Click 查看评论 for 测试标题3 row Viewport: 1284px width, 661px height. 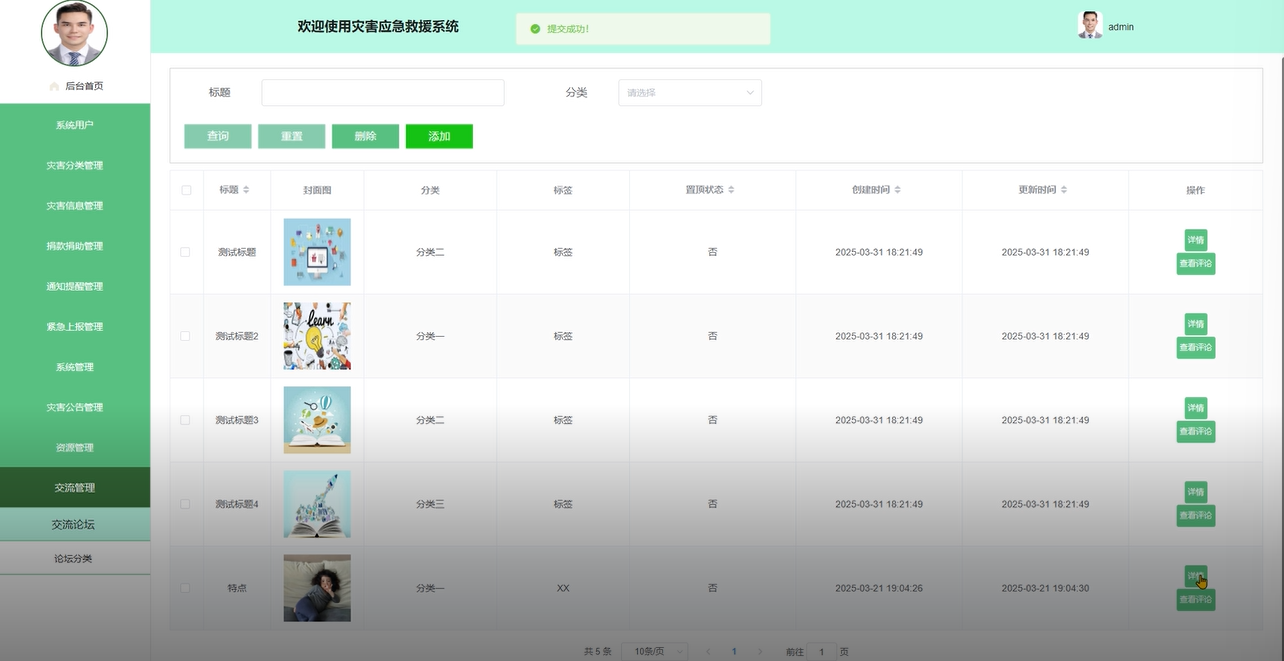[1196, 432]
